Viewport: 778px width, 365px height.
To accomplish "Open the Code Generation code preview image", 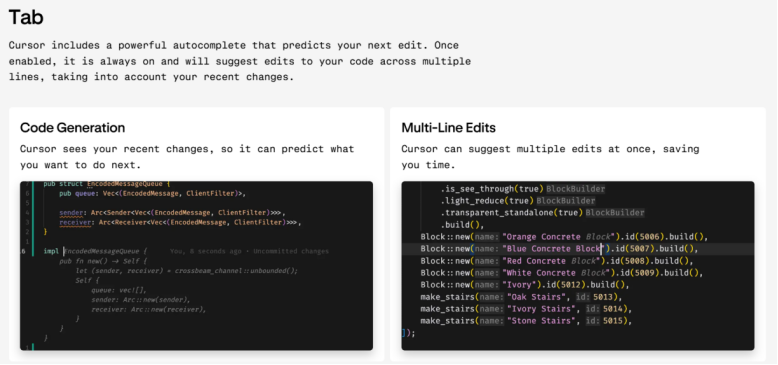I will click(x=196, y=266).
